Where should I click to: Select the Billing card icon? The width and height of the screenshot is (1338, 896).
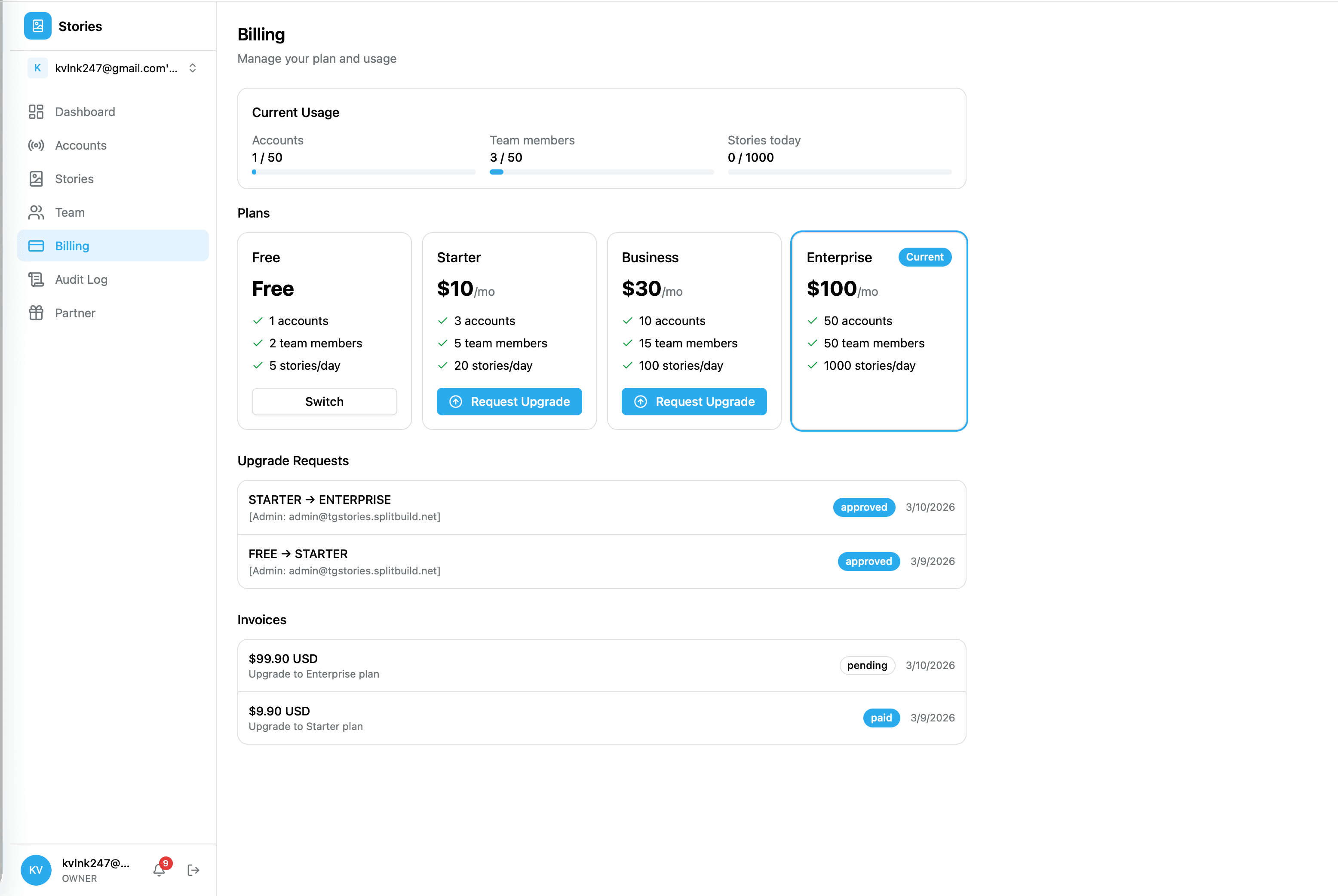(x=36, y=246)
